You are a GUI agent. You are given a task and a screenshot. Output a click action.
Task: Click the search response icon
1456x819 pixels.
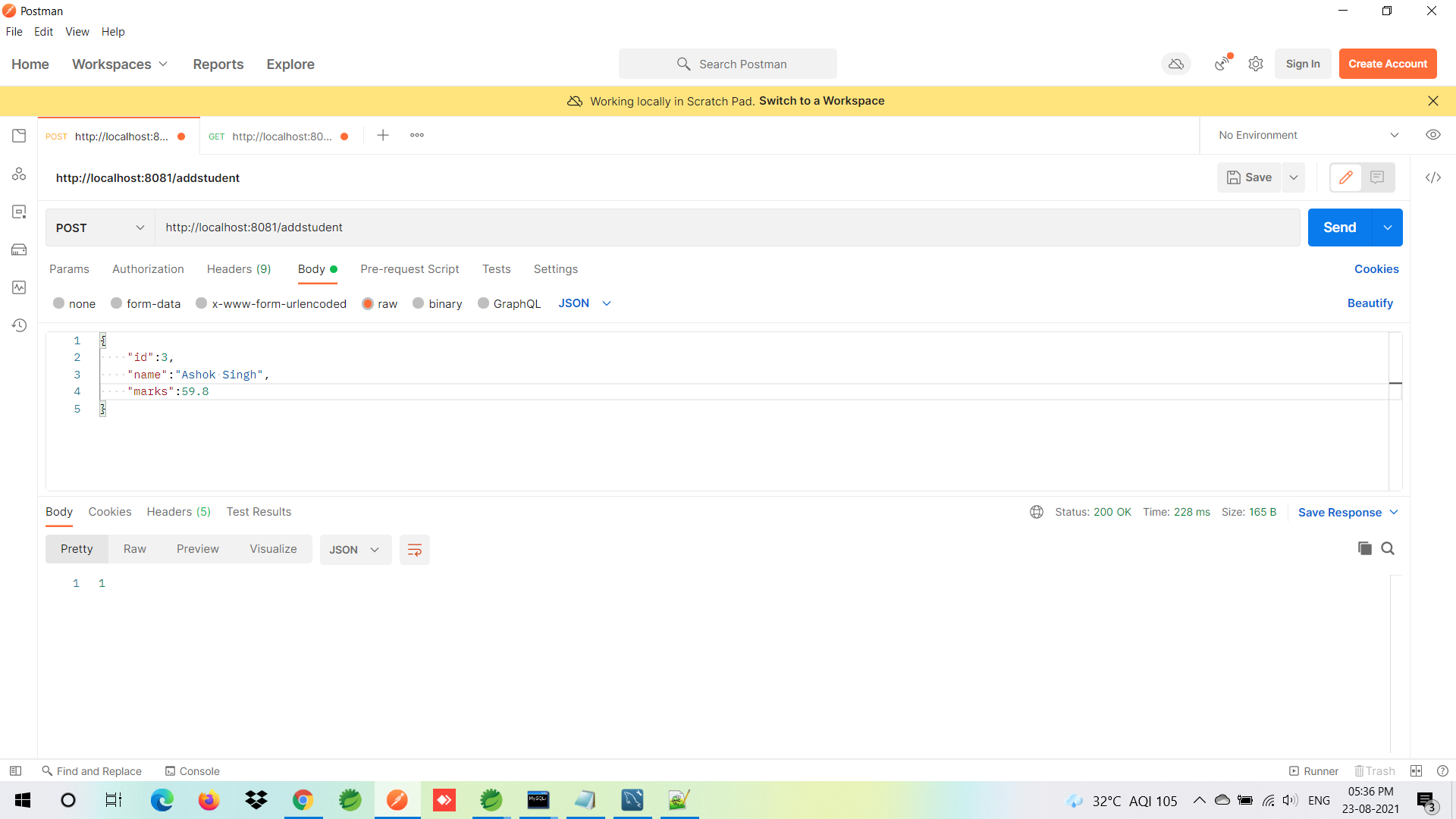pos(1388,548)
